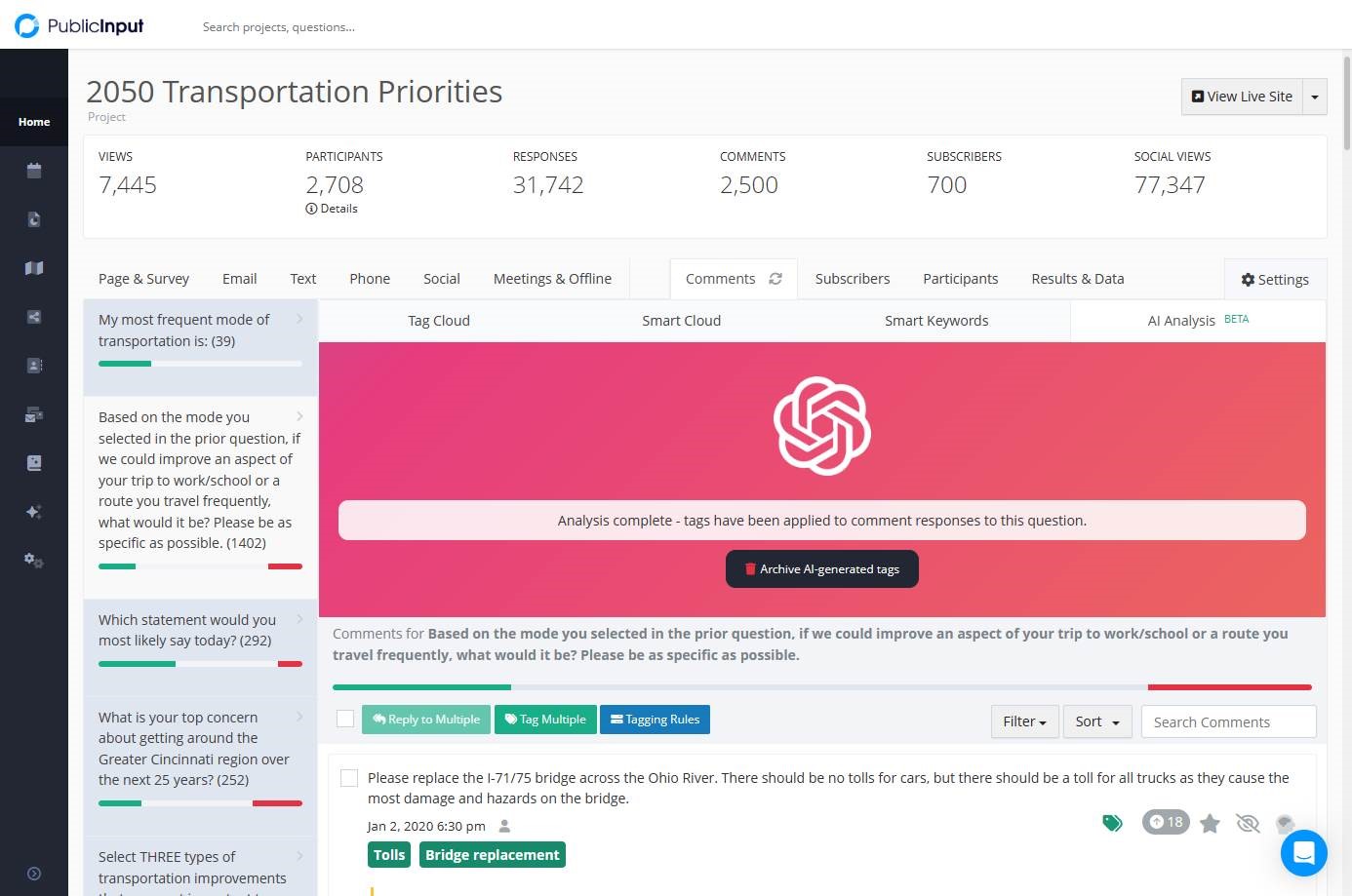Open the Sort dropdown
1352x896 pixels.
point(1096,721)
